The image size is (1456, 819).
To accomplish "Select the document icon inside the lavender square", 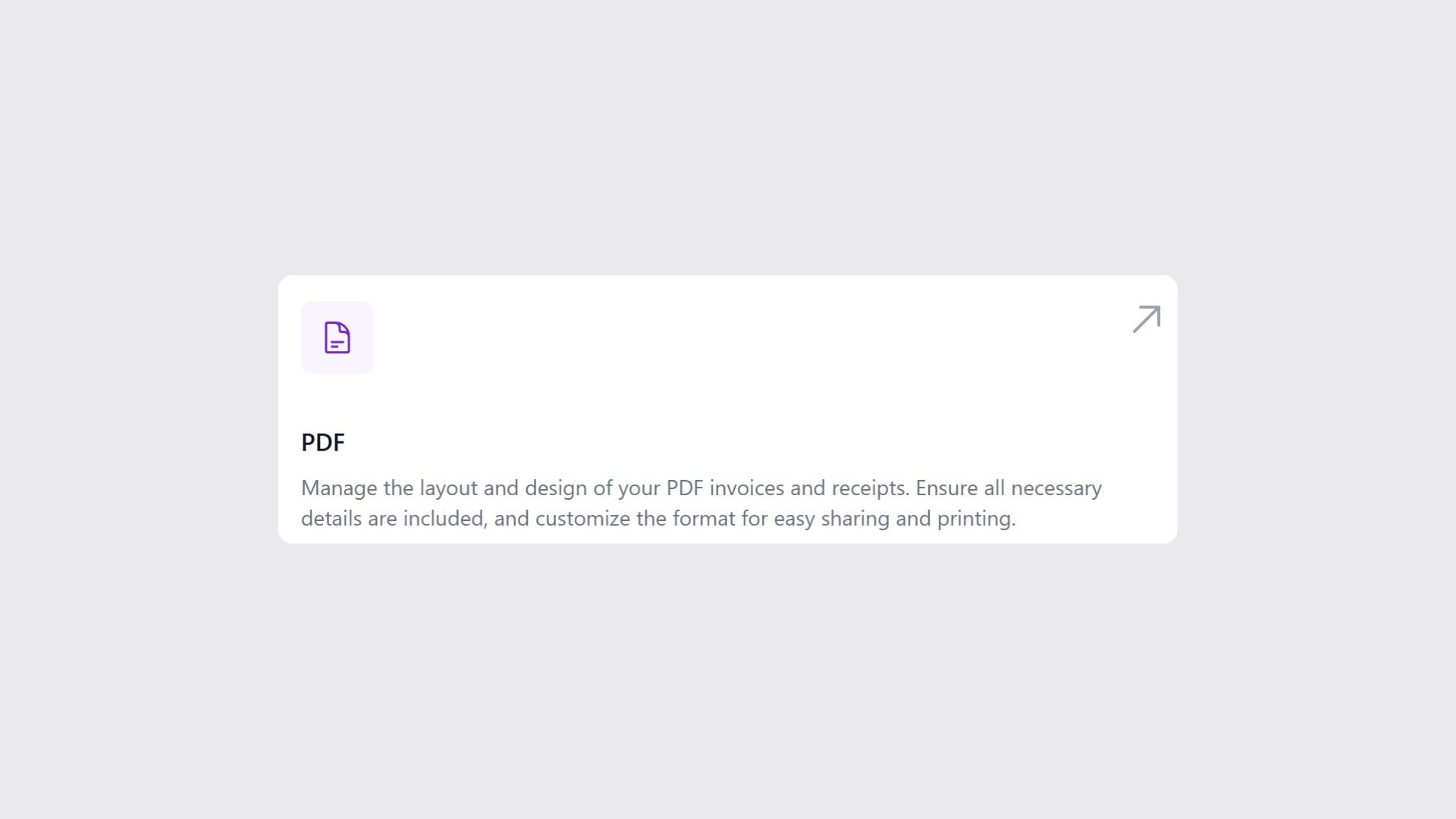I will pyautogui.click(x=337, y=337).
